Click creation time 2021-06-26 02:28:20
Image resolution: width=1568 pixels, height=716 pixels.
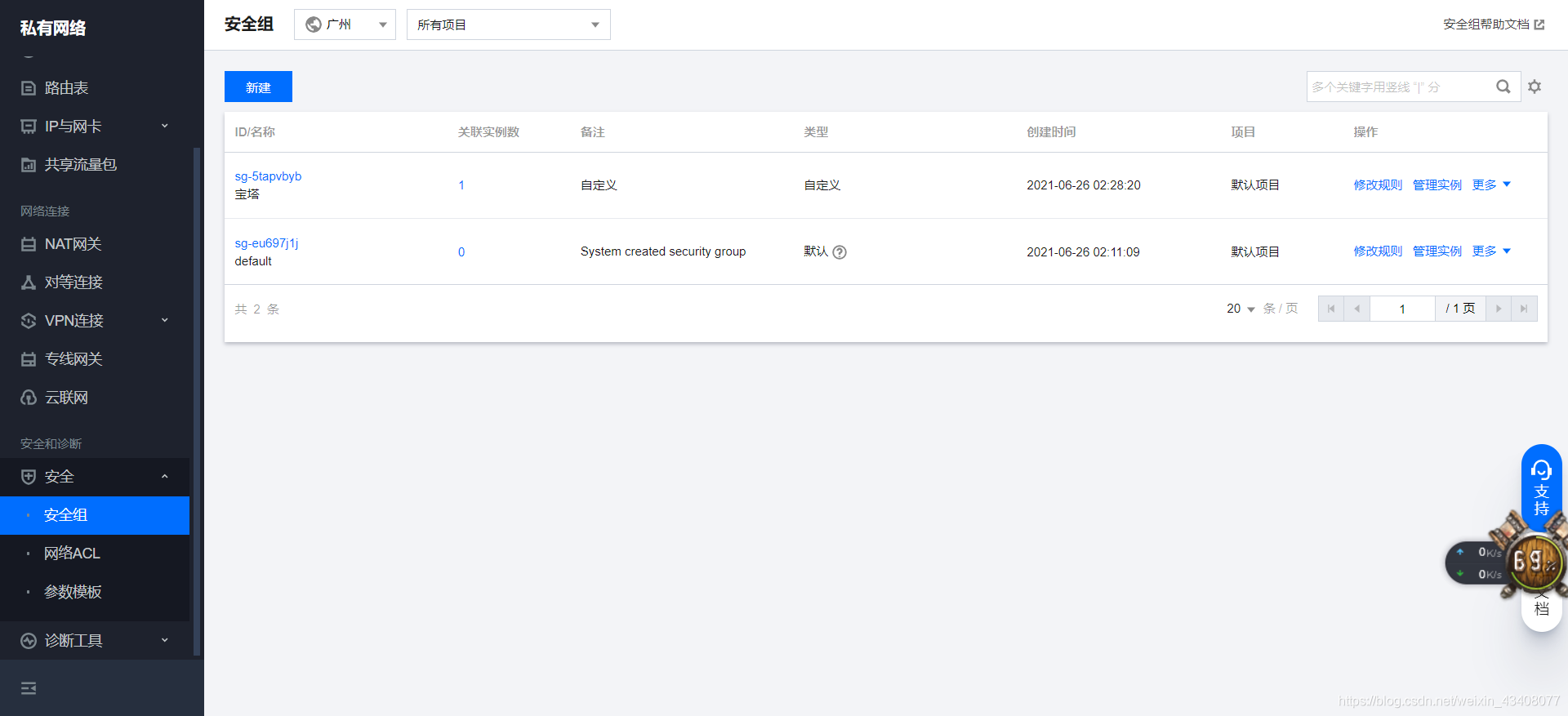(x=1084, y=185)
